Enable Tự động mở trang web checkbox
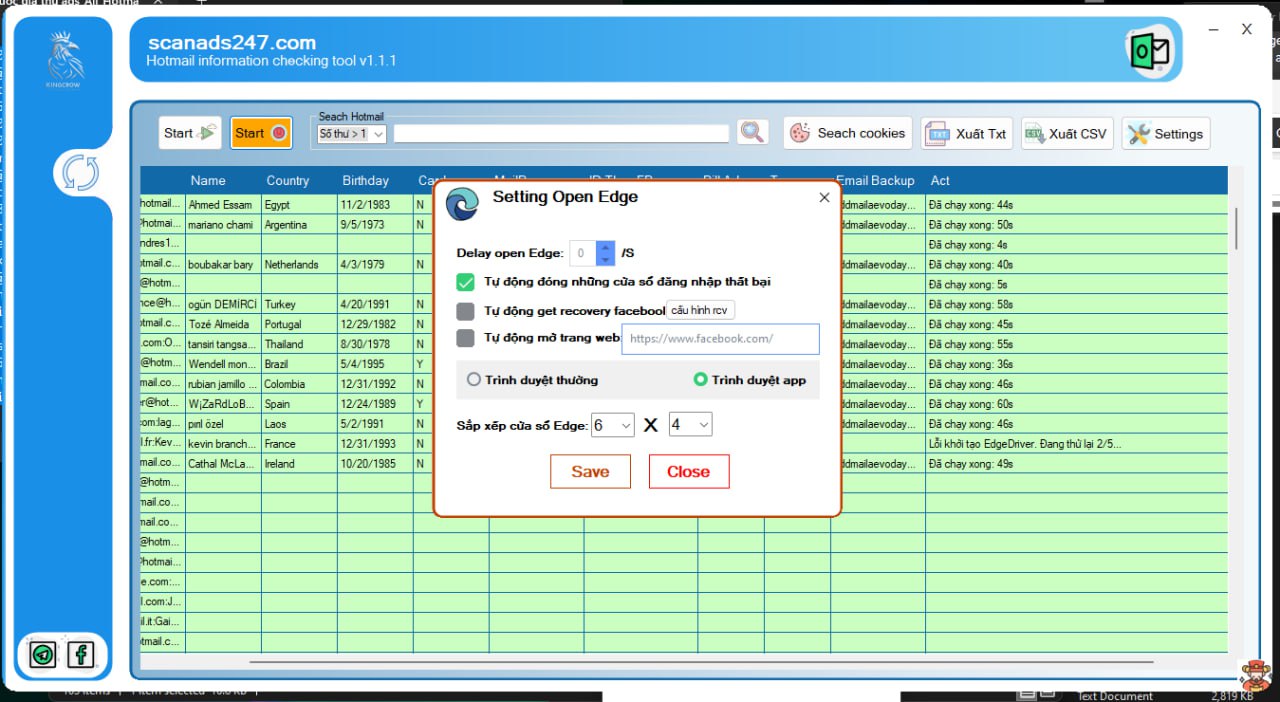This screenshot has height=702, width=1280. (x=465, y=338)
